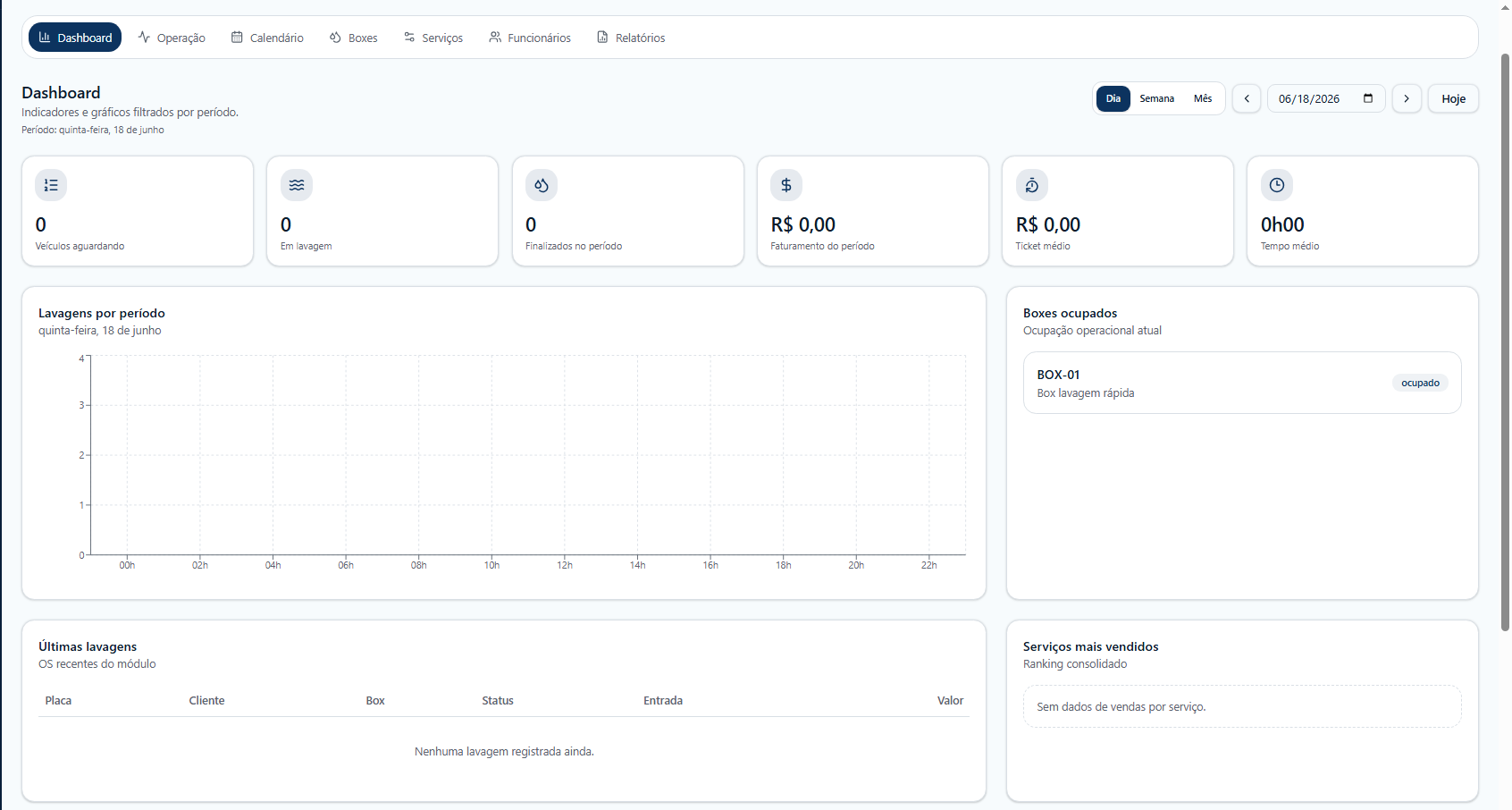The height and width of the screenshot is (810, 1512).
Task: Click the Placa column header
Action: (58, 701)
